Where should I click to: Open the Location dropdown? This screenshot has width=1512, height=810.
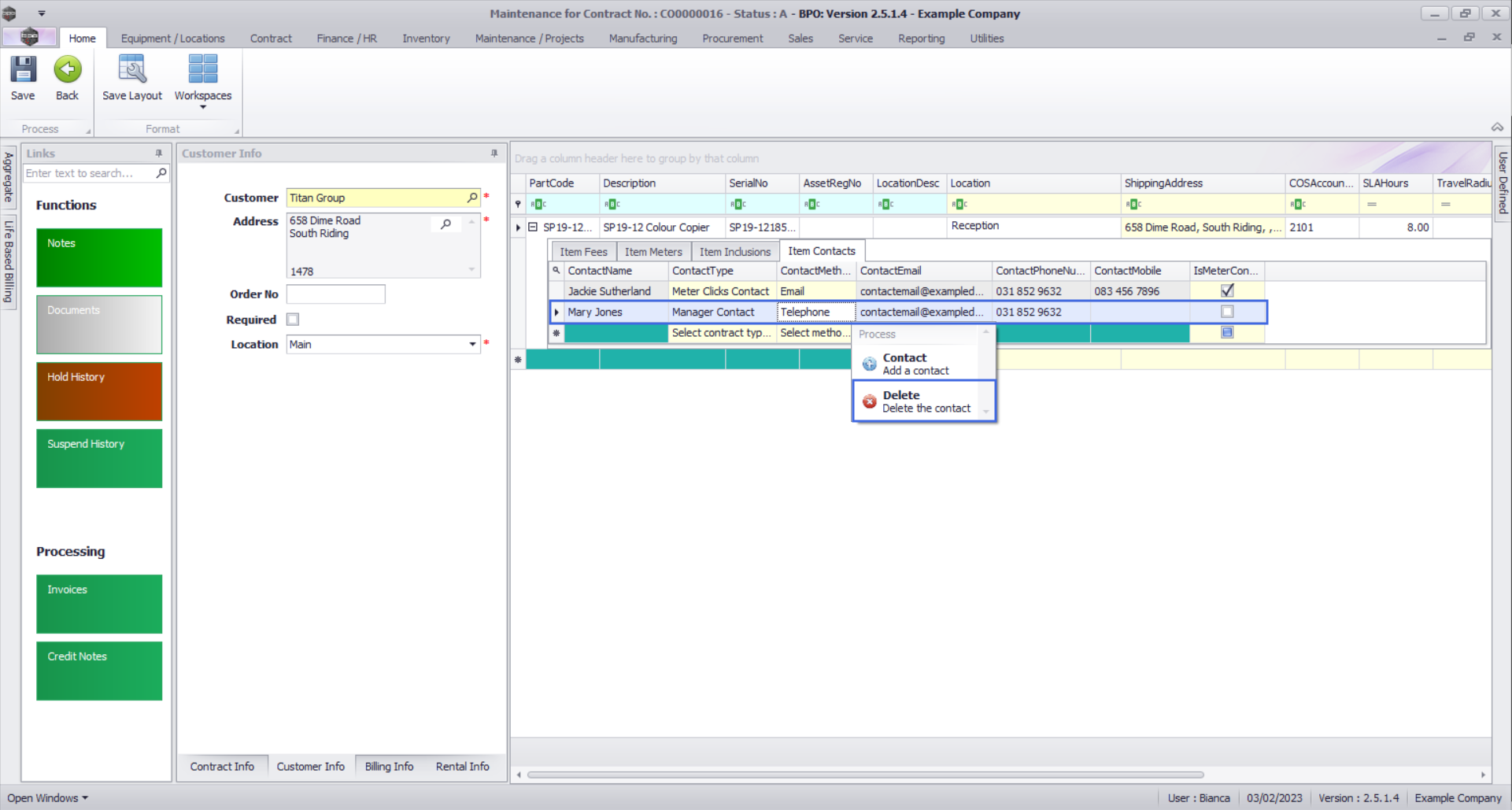coord(472,344)
